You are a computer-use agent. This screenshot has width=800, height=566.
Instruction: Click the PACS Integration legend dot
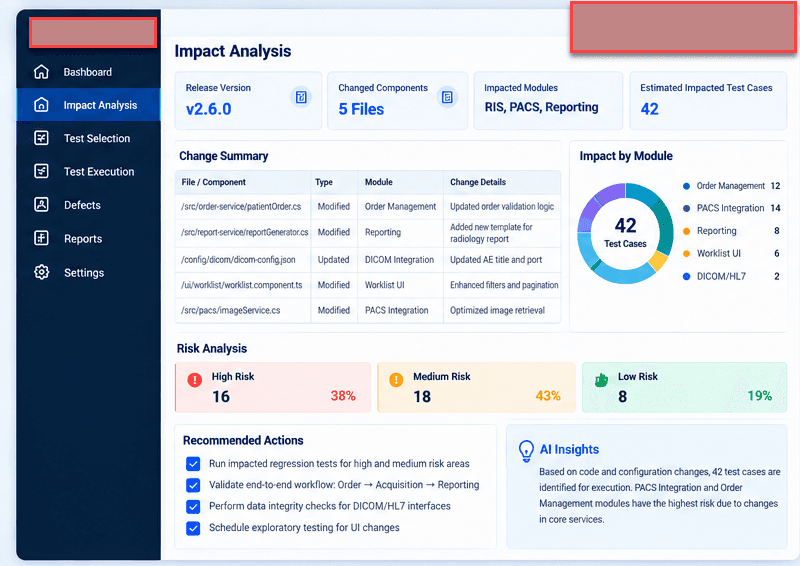coord(686,208)
